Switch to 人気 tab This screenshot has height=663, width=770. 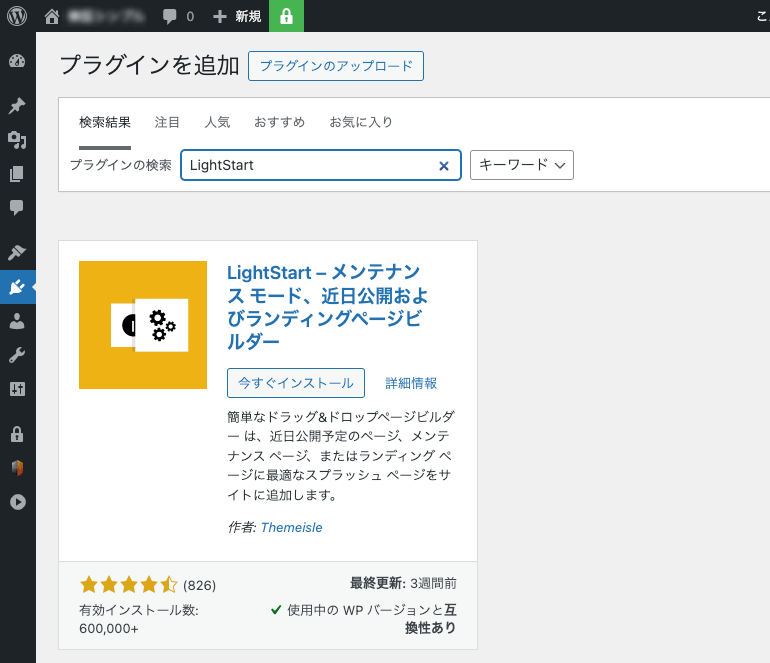pyautogui.click(x=217, y=122)
